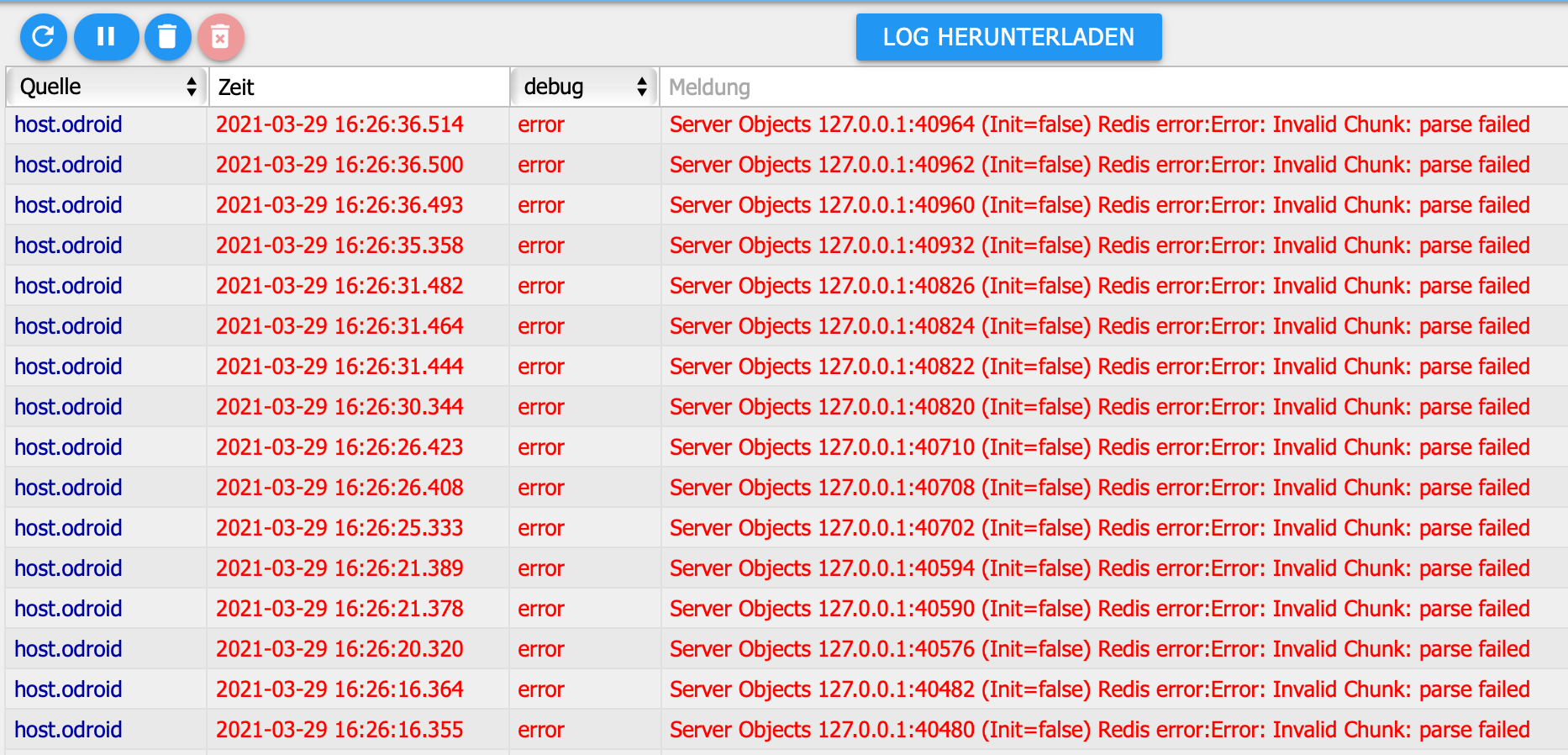The height and width of the screenshot is (755, 1568).
Task: Click timestamp 2021-03-29 16:26:36.500
Action: (x=339, y=165)
